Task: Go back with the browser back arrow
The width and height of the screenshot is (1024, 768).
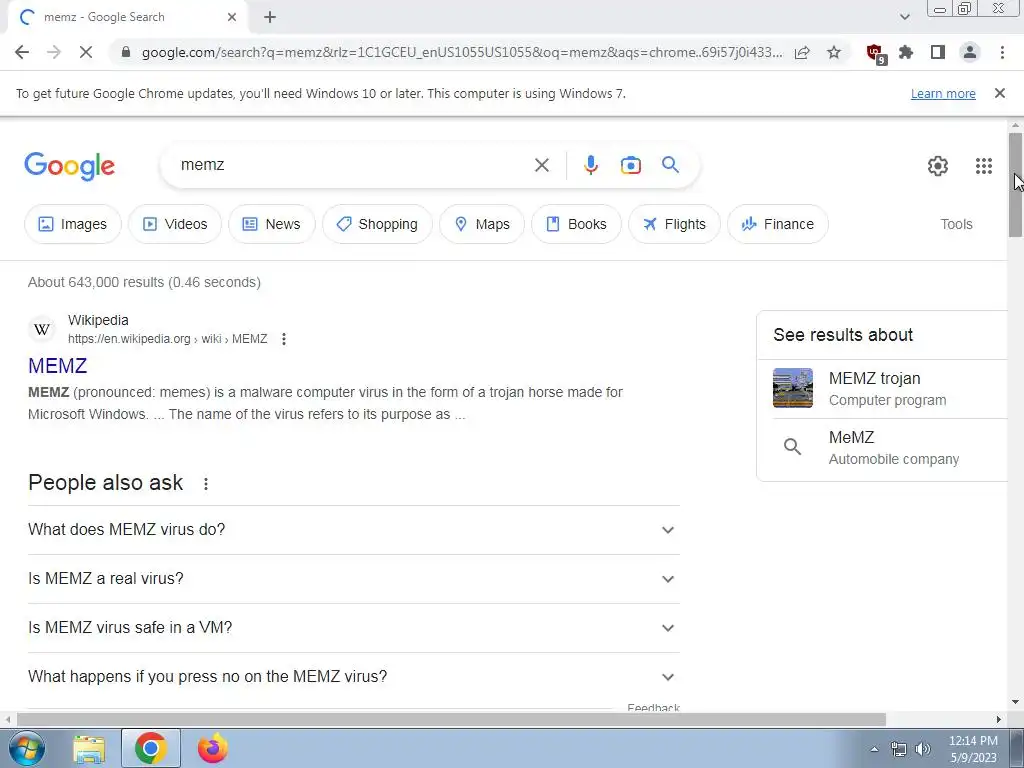Action: point(22,52)
